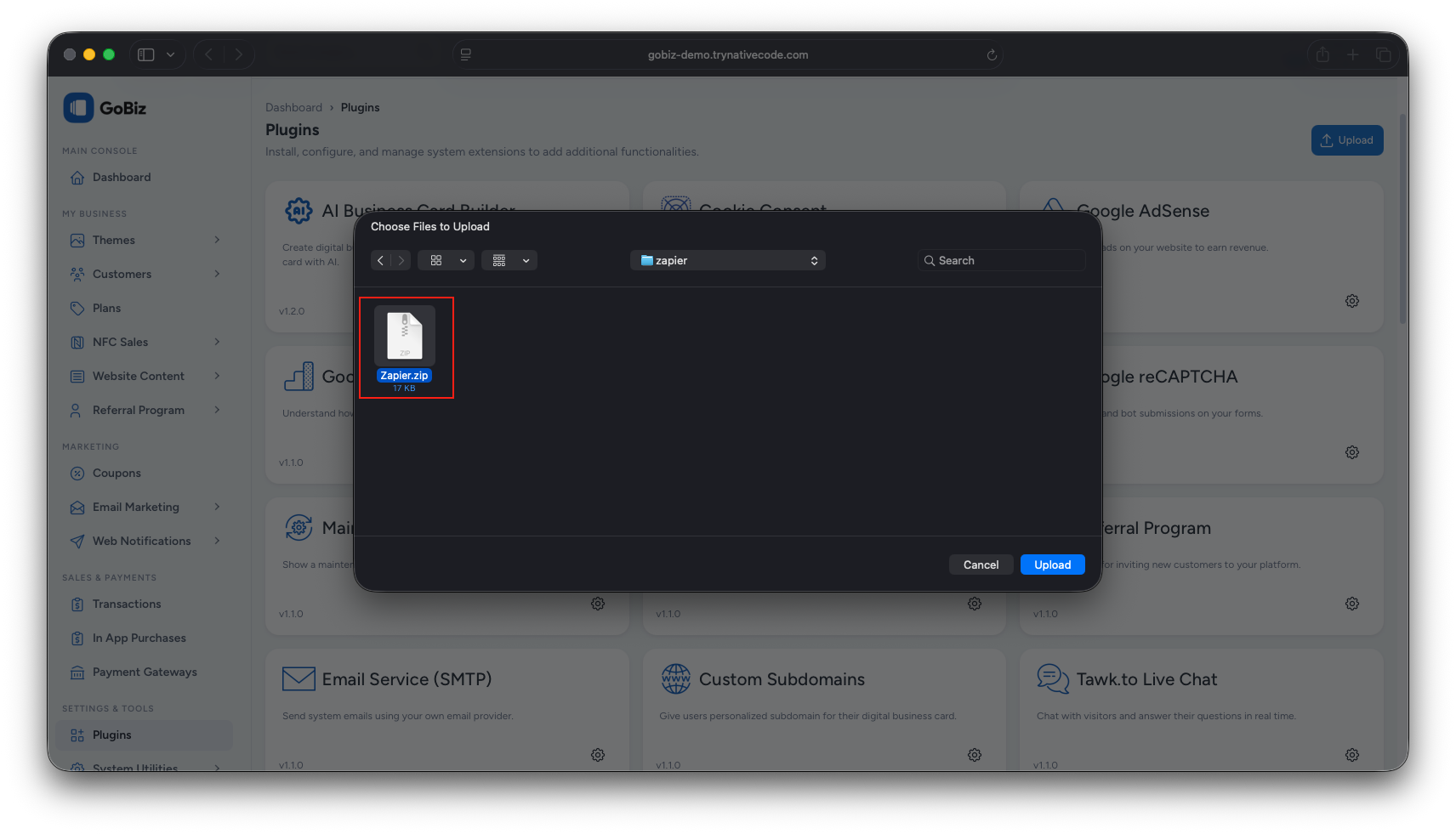Screen dimensions: 1456x834
Task: Switch file dialog to icon view
Action: pyautogui.click(x=436, y=260)
